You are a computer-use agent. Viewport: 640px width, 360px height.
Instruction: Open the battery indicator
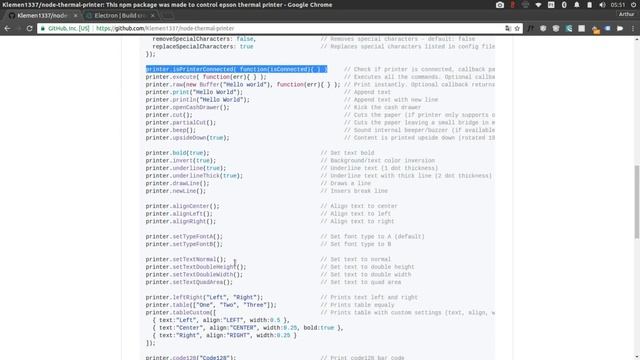(589, 5)
